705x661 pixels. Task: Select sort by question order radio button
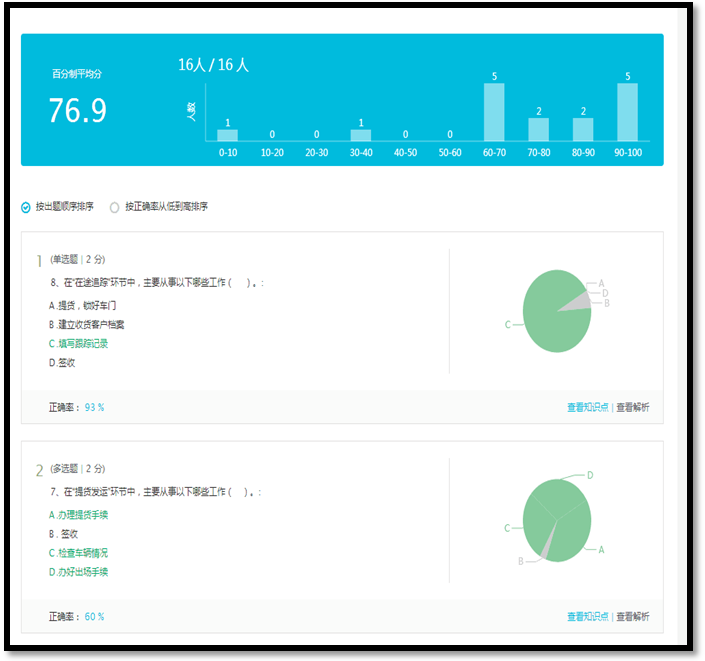[26, 207]
